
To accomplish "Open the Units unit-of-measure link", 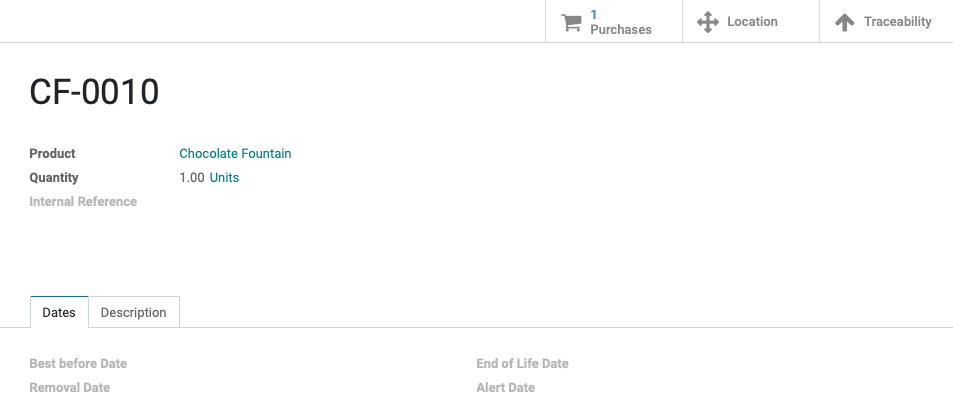I will point(224,178).
